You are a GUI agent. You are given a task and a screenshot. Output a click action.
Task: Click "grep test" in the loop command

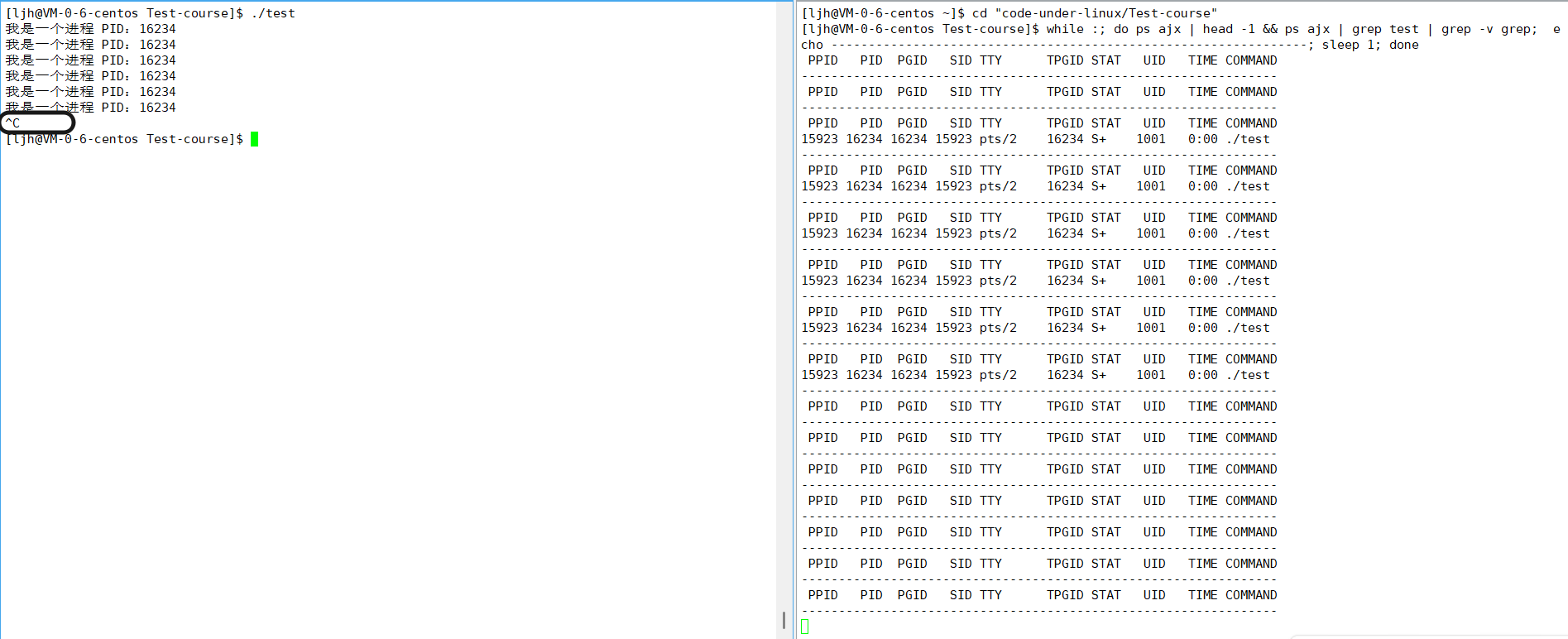[x=1385, y=29]
